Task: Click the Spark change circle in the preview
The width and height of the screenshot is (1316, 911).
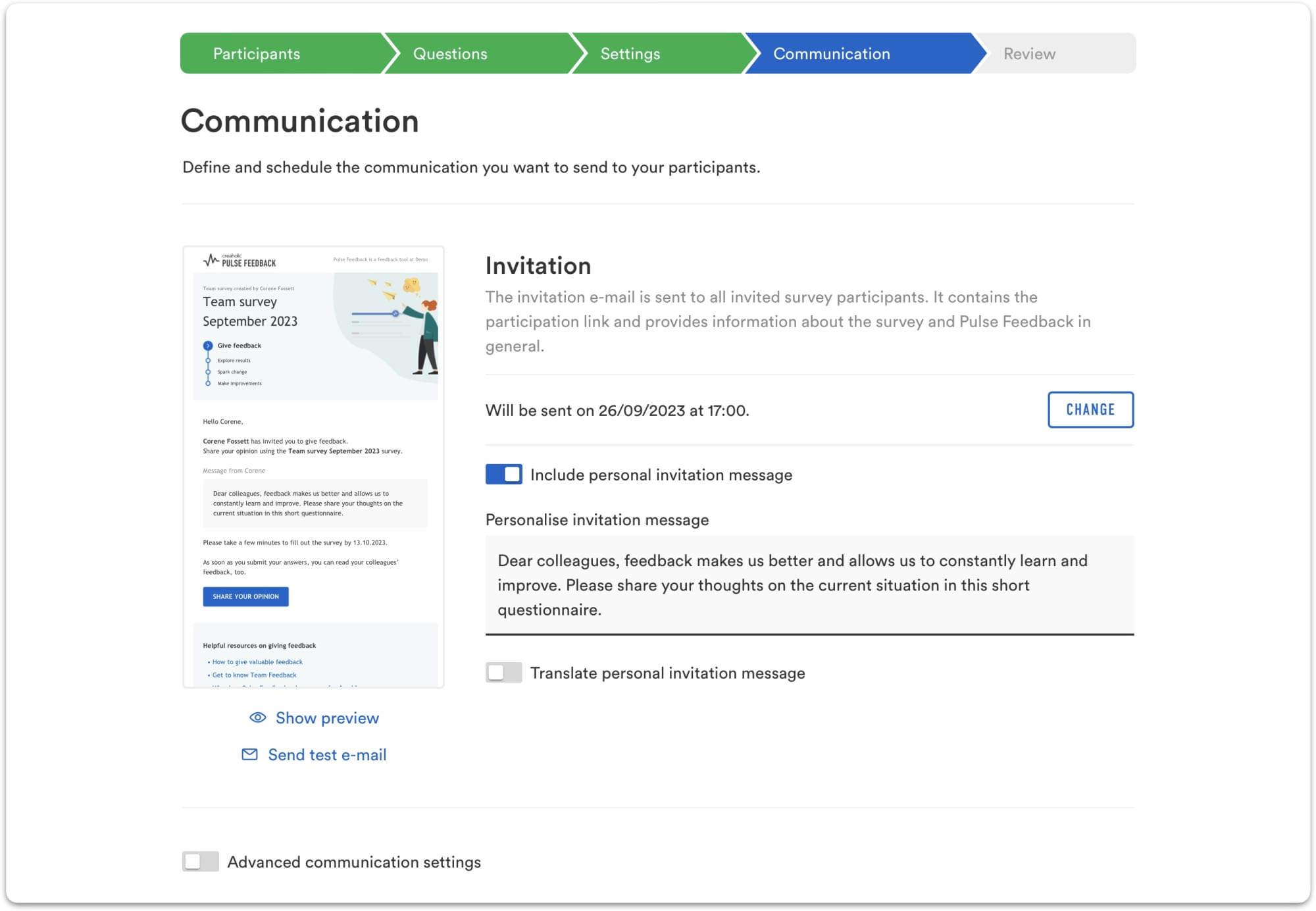Action: point(209,372)
